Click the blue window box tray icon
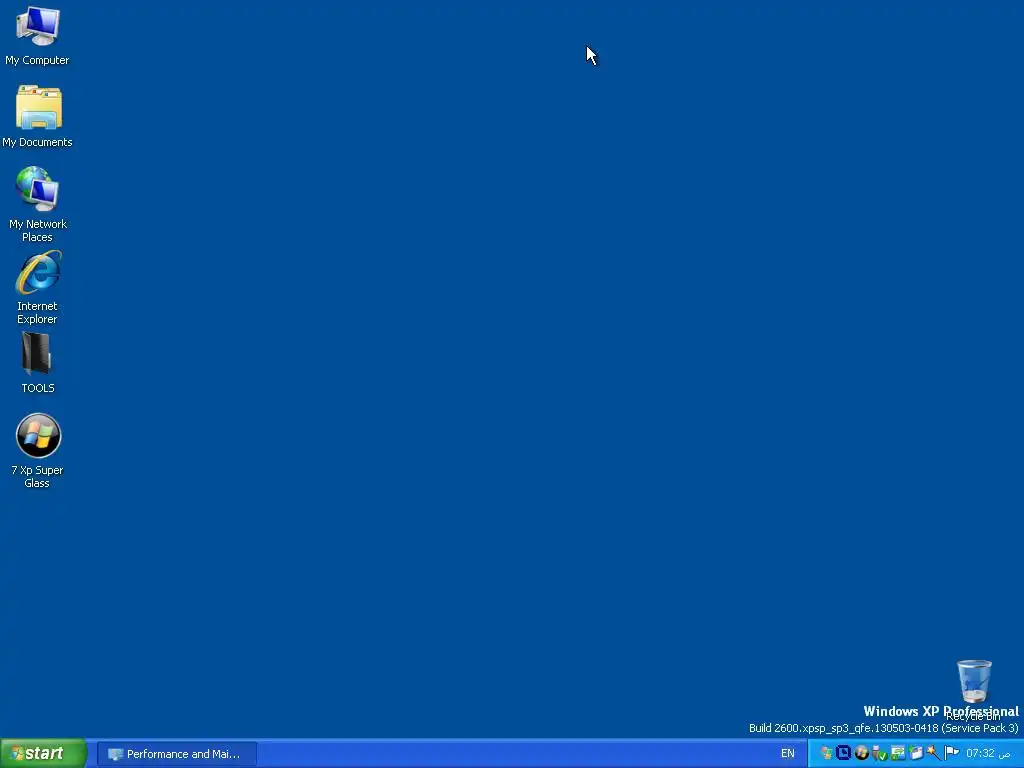 click(x=916, y=752)
